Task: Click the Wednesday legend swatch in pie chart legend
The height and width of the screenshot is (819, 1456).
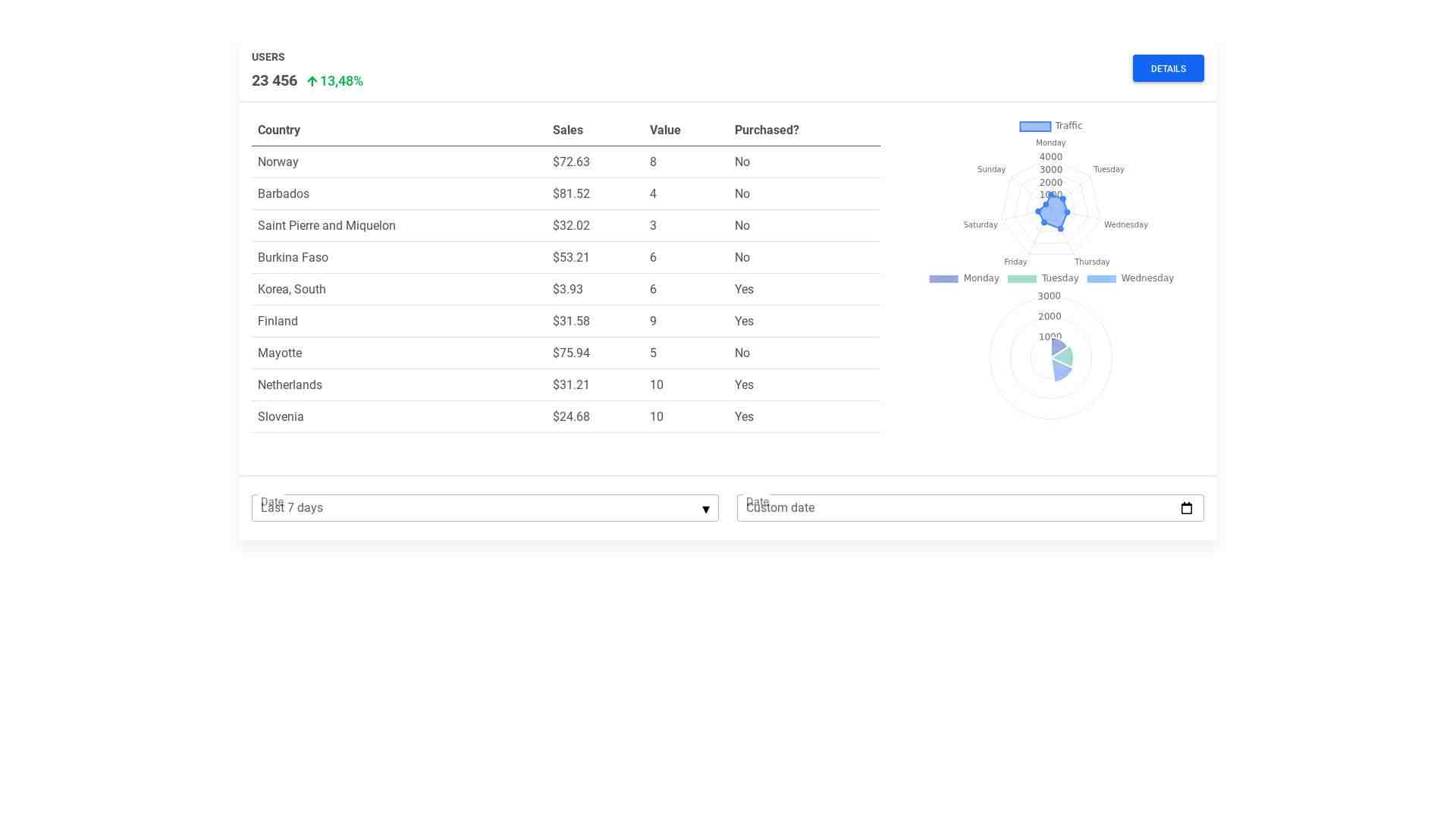Action: click(x=1102, y=278)
